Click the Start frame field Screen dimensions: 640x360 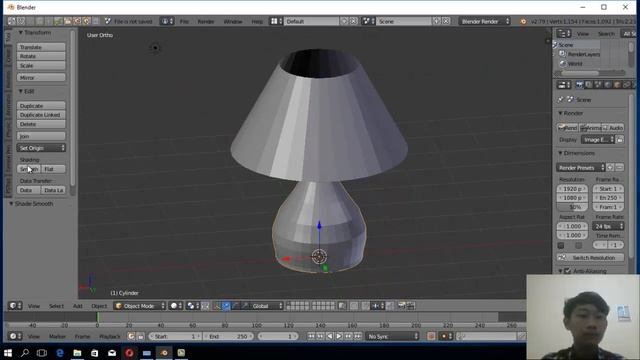(x=175, y=336)
